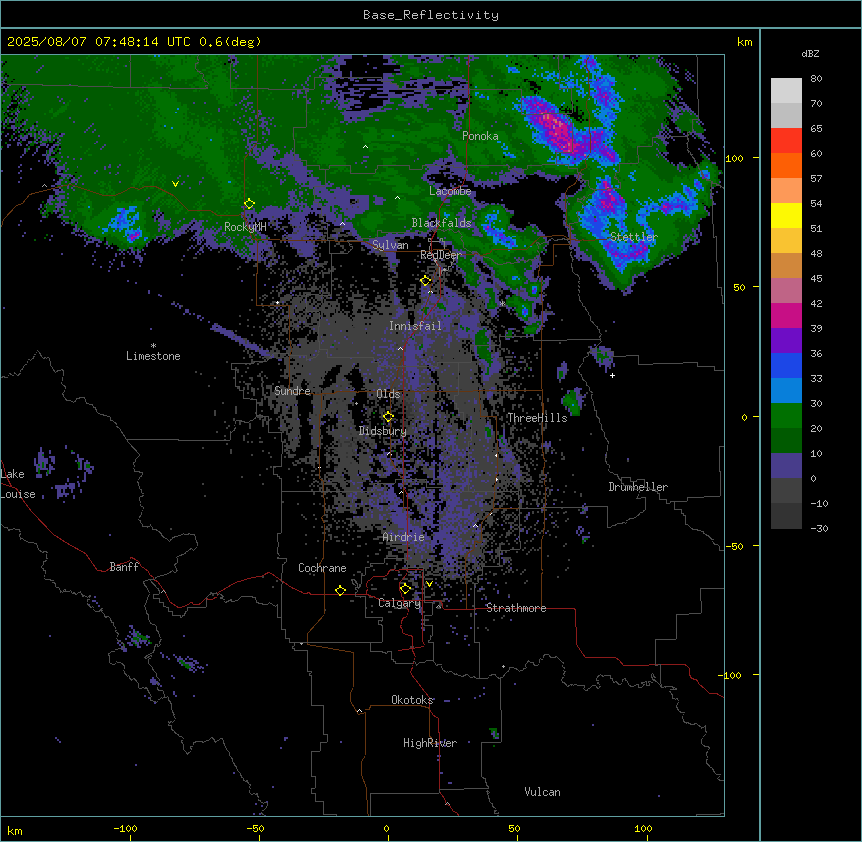Image resolution: width=862 pixels, height=842 pixels.
Task: Click the Cochrane town label
Action: [x=322, y=568]
